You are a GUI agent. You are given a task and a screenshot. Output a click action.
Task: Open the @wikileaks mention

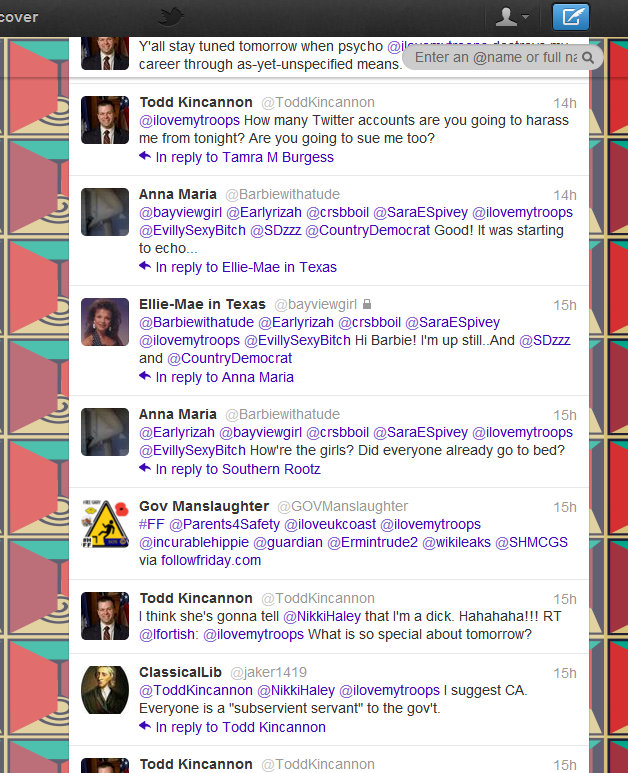[x=456, y=542]
